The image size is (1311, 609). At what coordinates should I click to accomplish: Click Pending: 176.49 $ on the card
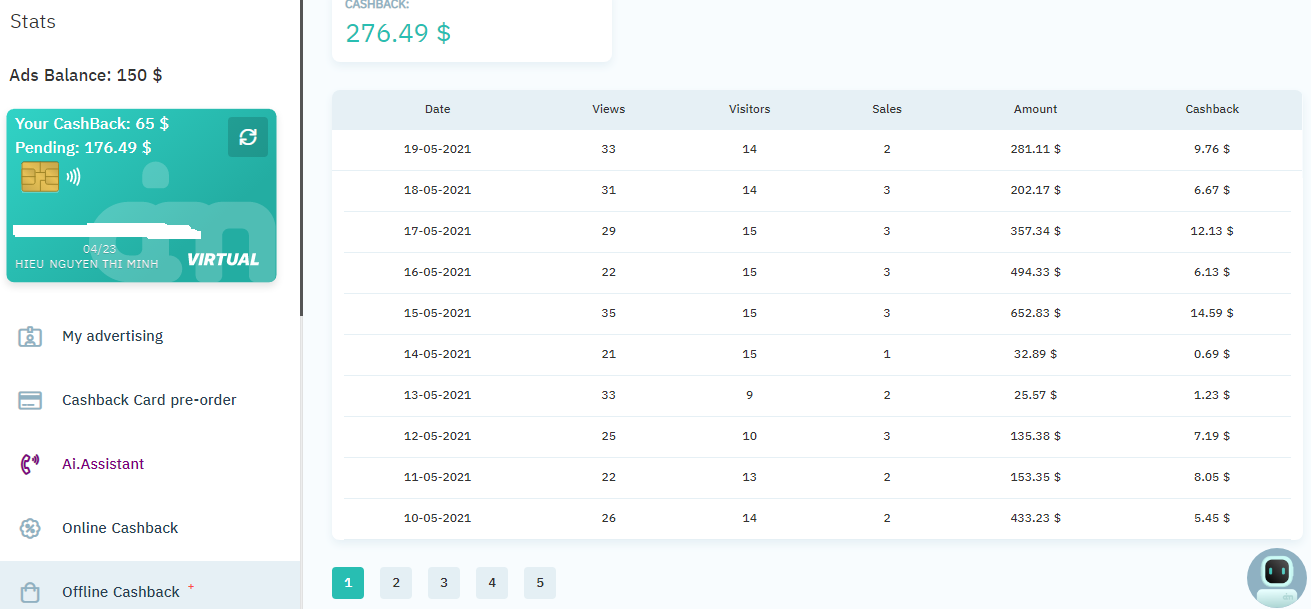coord(83,148)
